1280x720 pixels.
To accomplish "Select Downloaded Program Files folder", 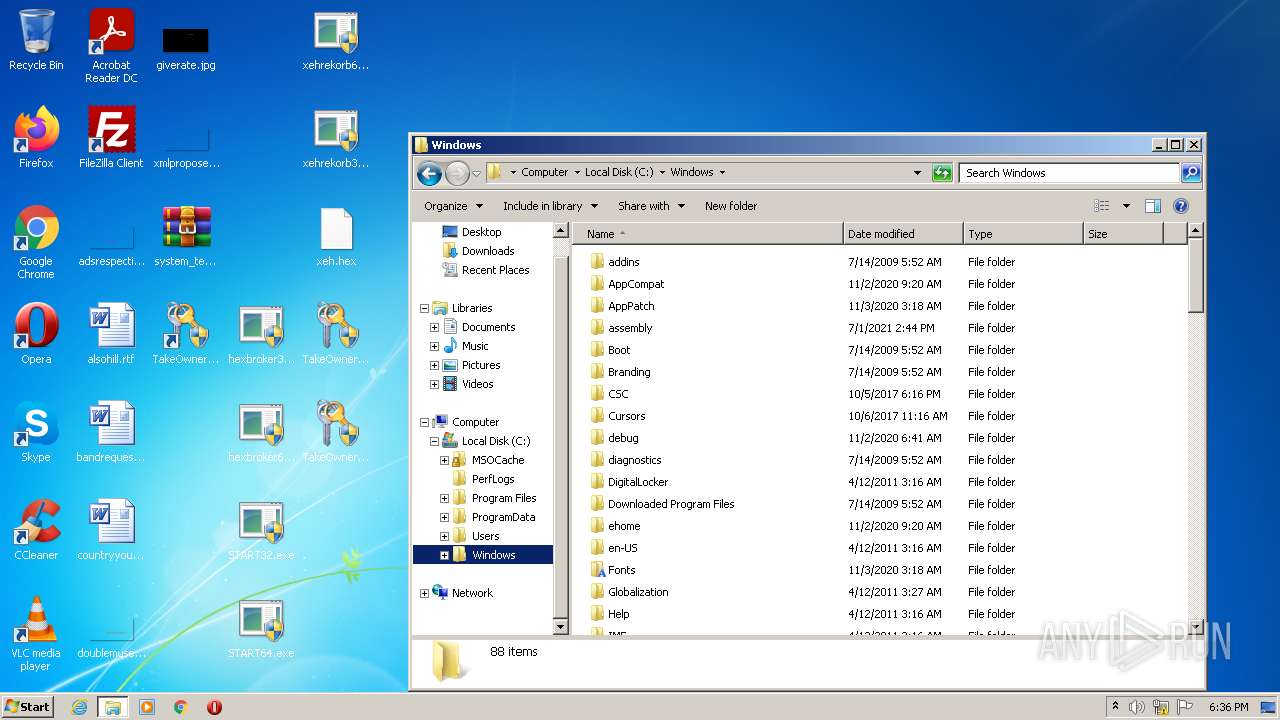I will coord(880,504).
